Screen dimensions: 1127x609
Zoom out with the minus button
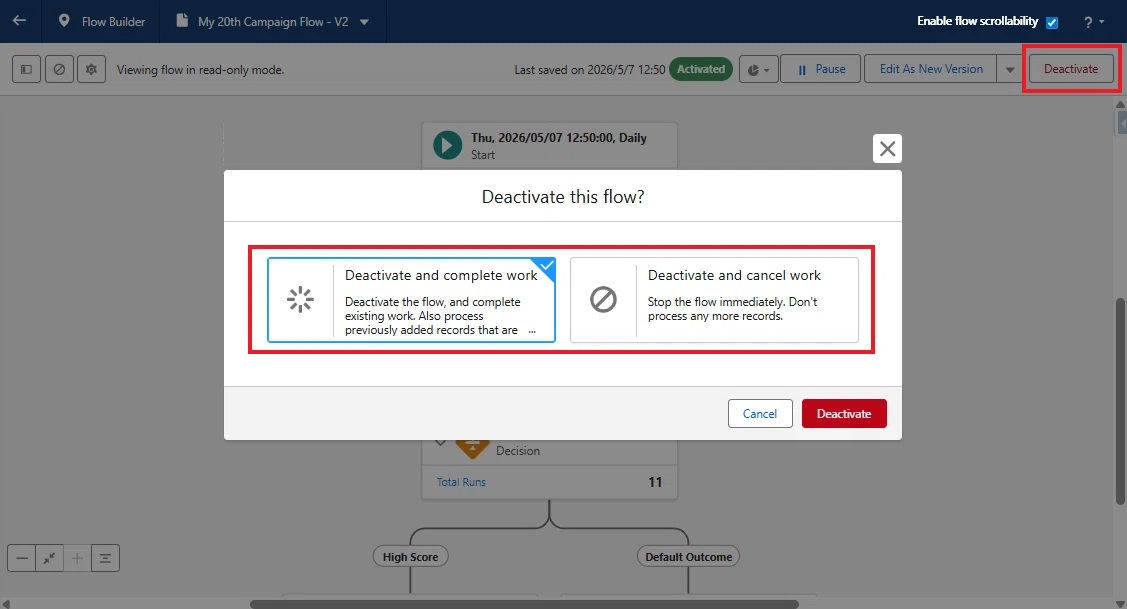(x=22, y=558)
